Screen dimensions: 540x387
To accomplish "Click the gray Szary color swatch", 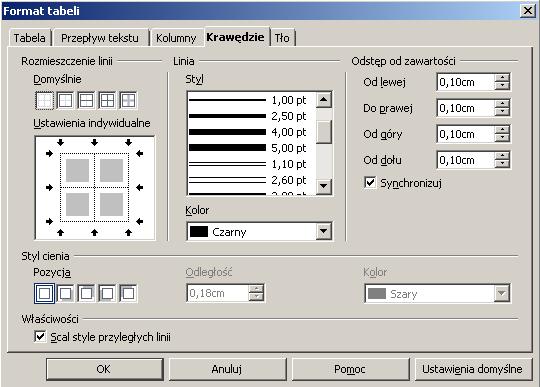I will pyautogui.click(x=377, y=294).
